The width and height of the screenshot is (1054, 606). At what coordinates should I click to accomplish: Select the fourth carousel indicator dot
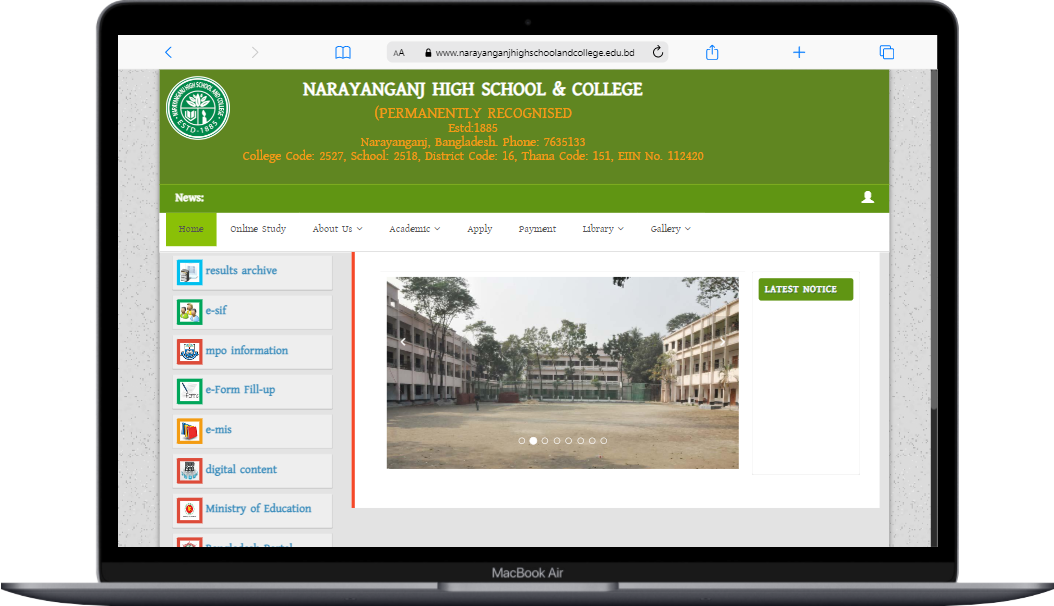coord(556,440)
